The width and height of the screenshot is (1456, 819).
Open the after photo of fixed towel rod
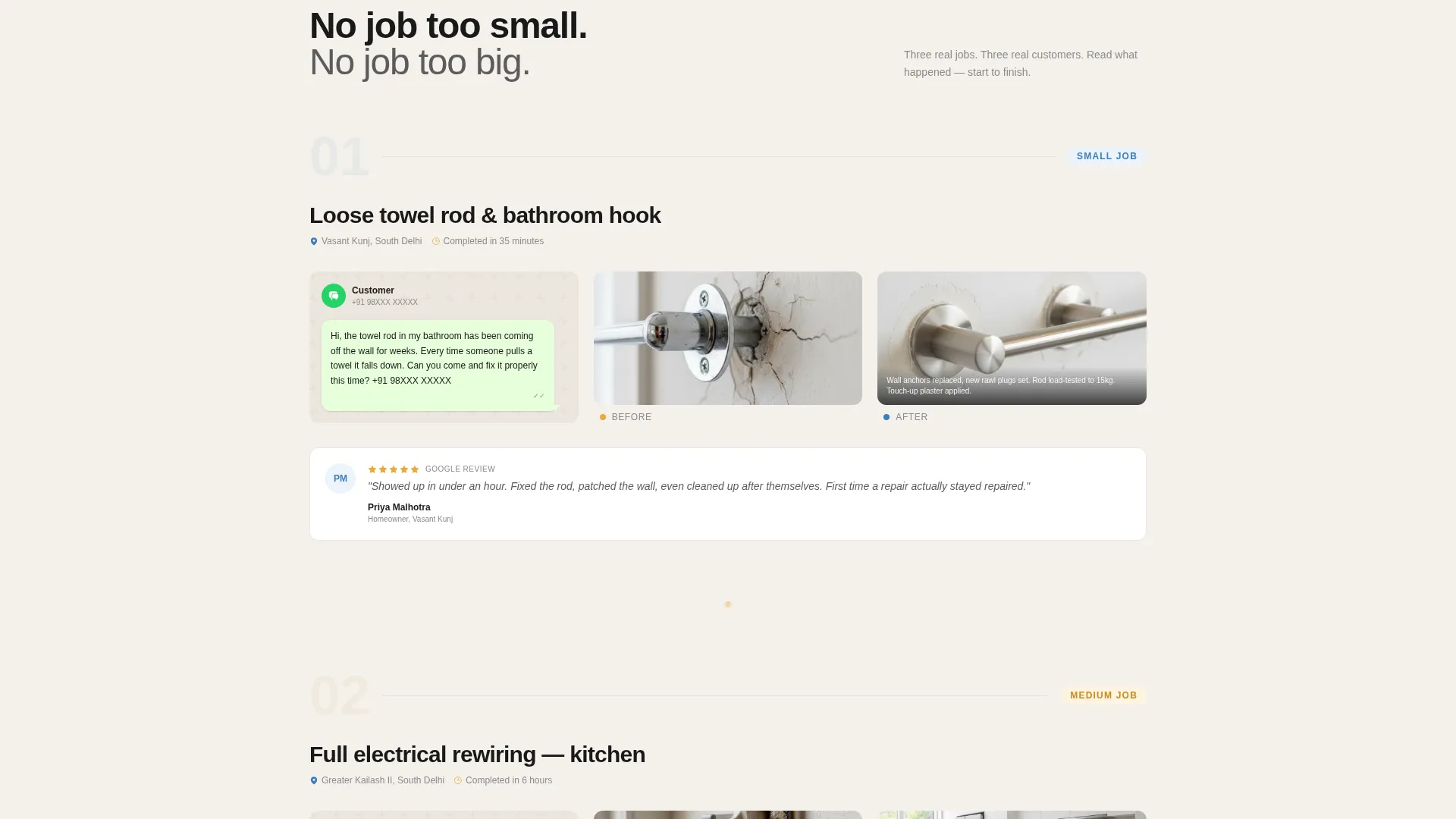(x=1012, y=338)
